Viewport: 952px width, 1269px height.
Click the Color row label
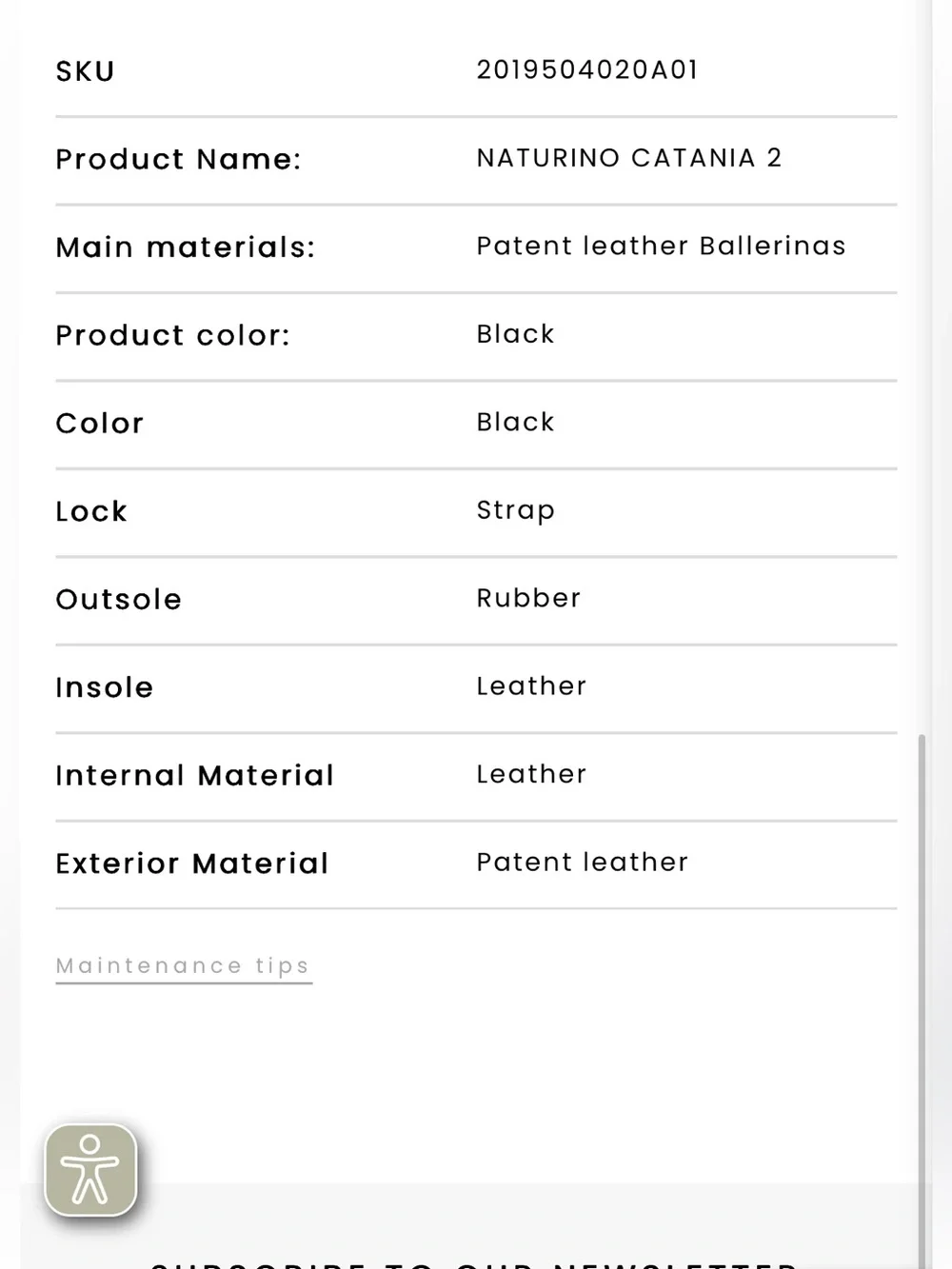(x=100, y=424)
